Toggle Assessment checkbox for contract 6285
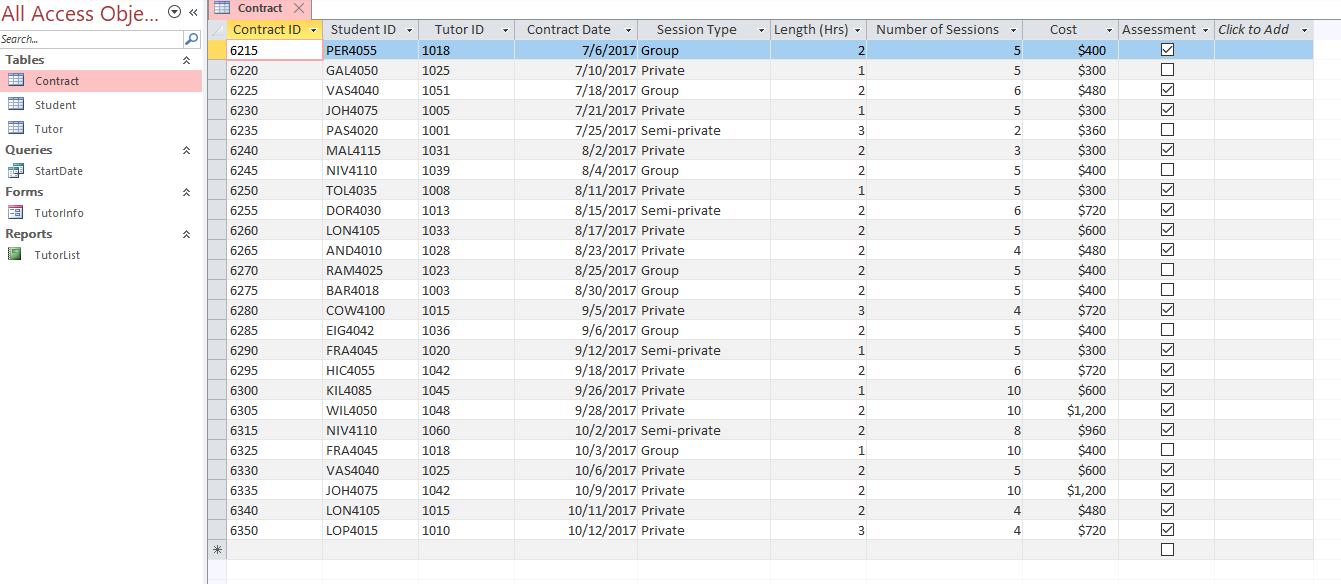This screenshot has width=1341, height=584. point(1167,330)
